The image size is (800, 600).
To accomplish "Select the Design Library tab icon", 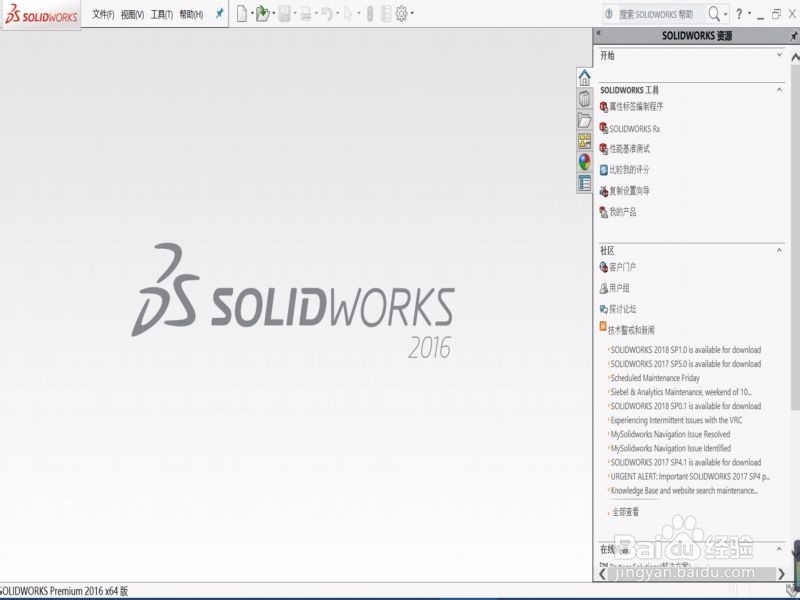I will [585, 98].
